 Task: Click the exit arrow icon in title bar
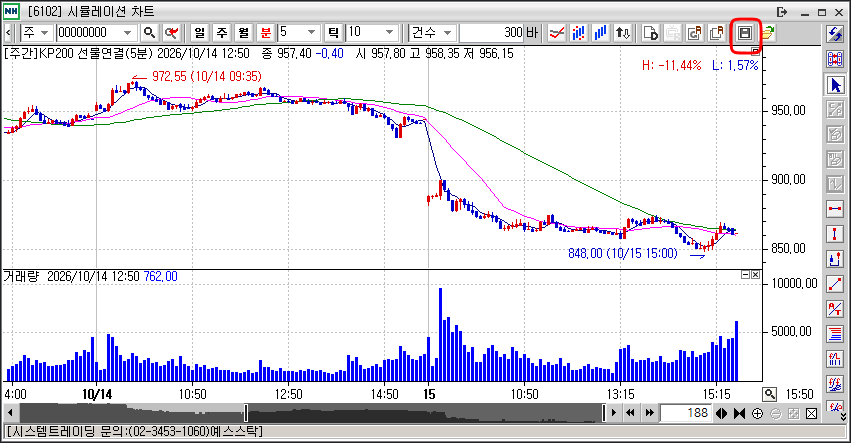click(782, 11)
